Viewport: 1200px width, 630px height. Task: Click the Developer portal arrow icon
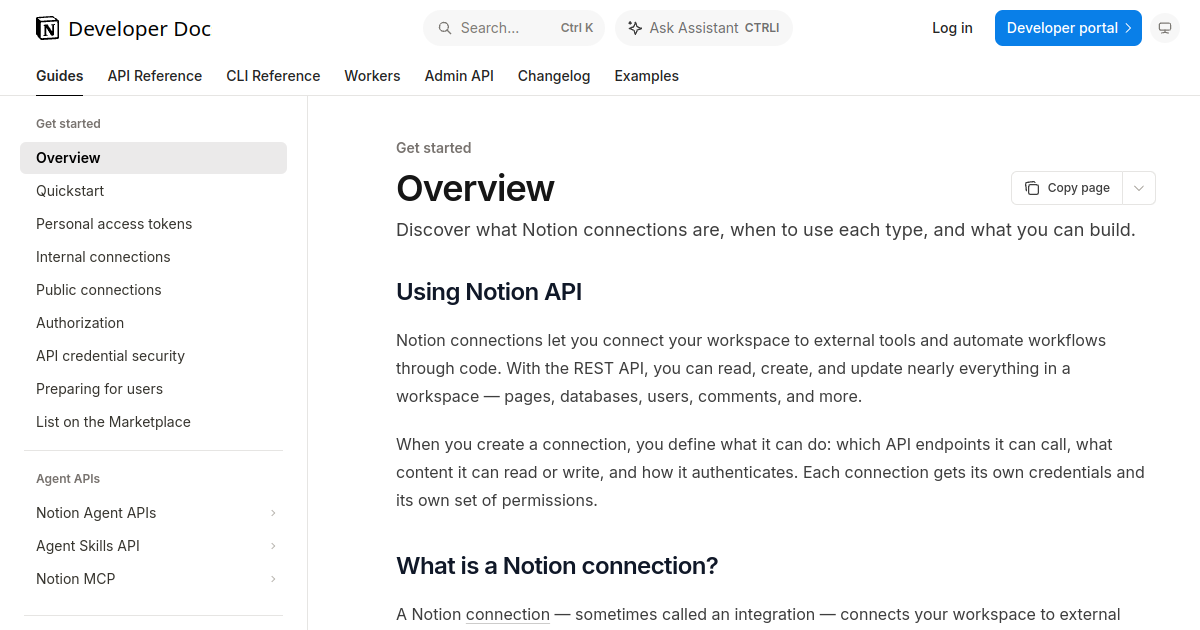click(x=1128, y=28)
